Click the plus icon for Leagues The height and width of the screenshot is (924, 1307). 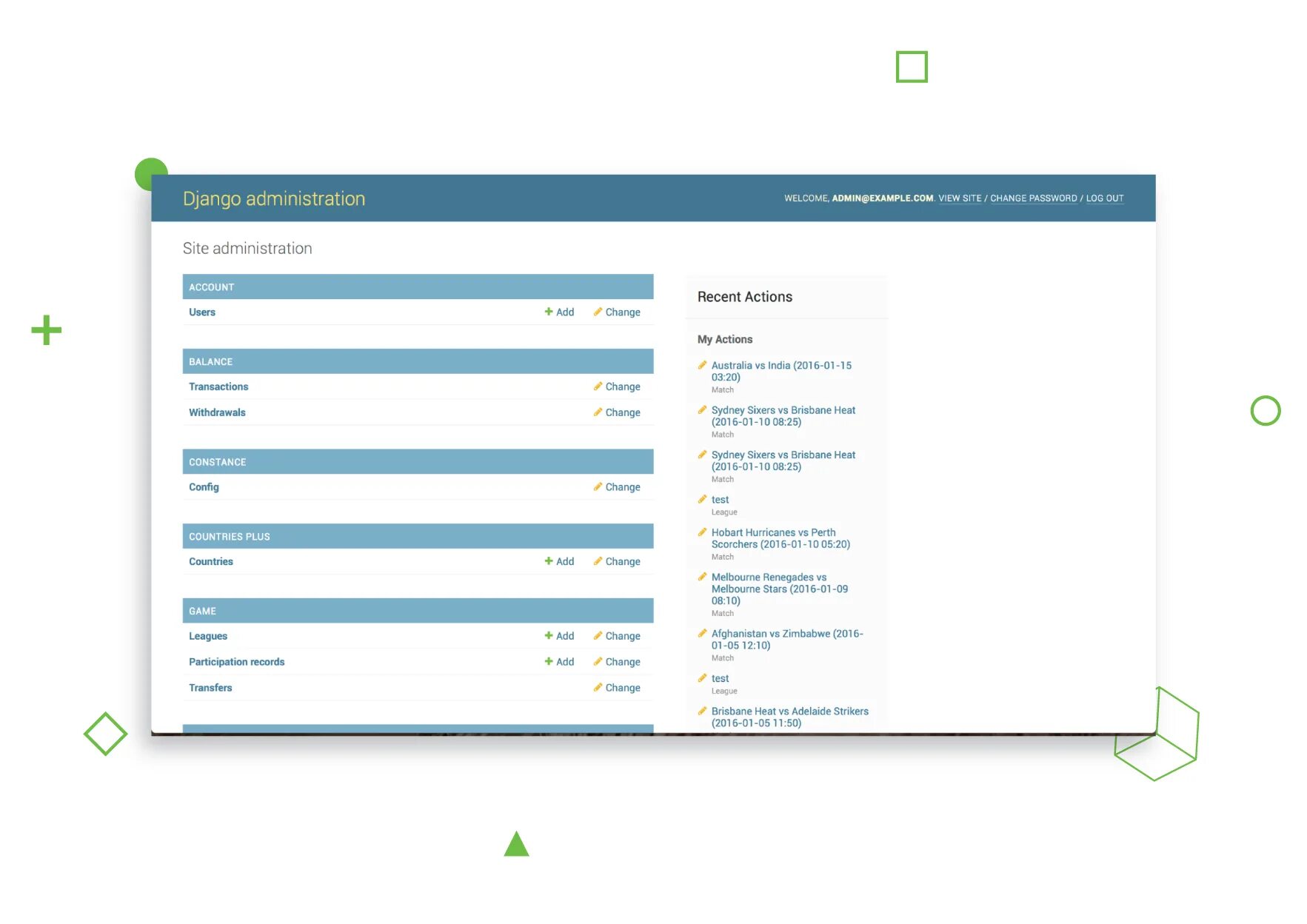click(x=549, y=635)
